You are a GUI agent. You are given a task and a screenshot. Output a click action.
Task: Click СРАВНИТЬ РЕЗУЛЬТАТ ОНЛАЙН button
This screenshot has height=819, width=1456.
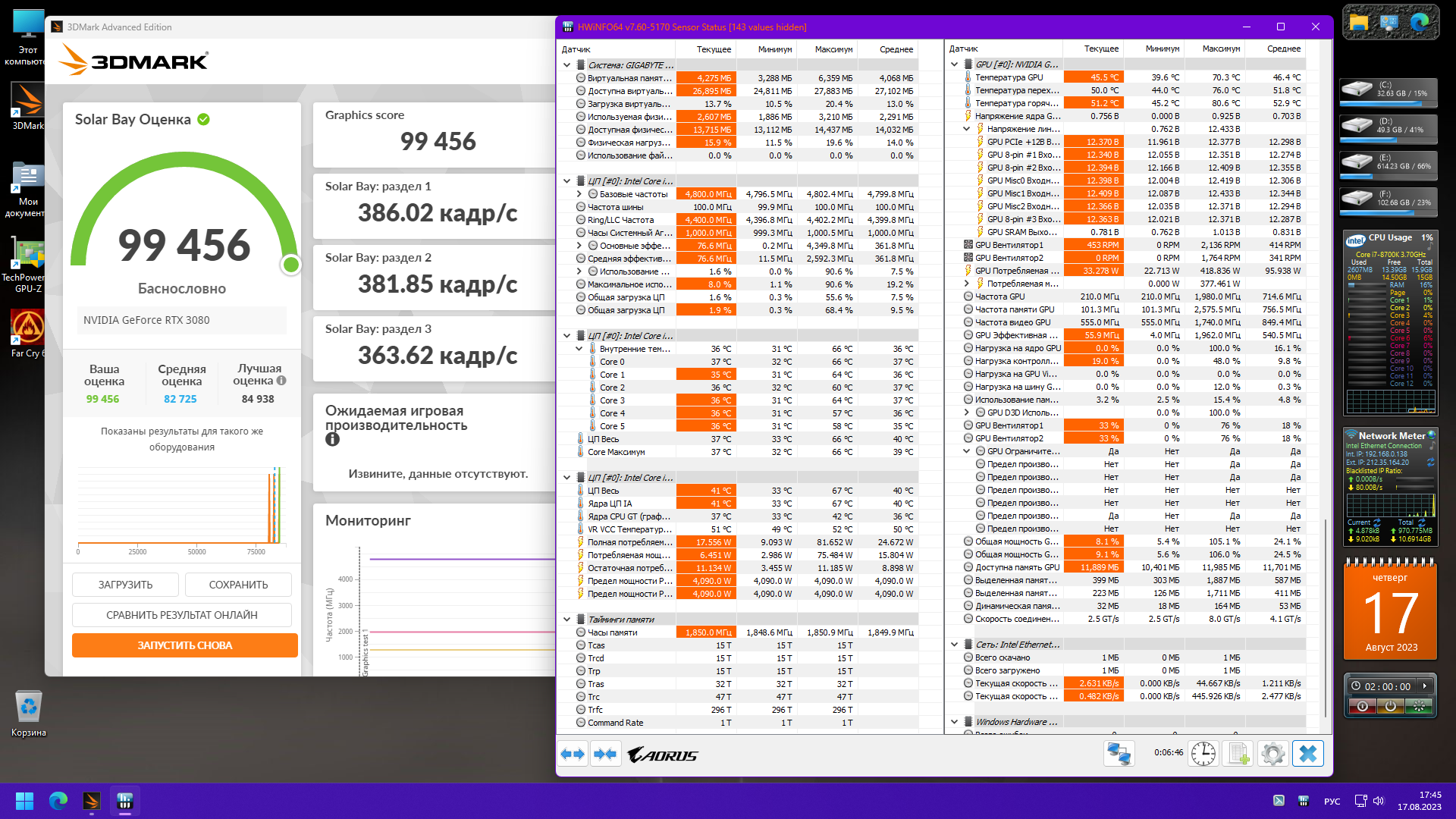point(182,615)
